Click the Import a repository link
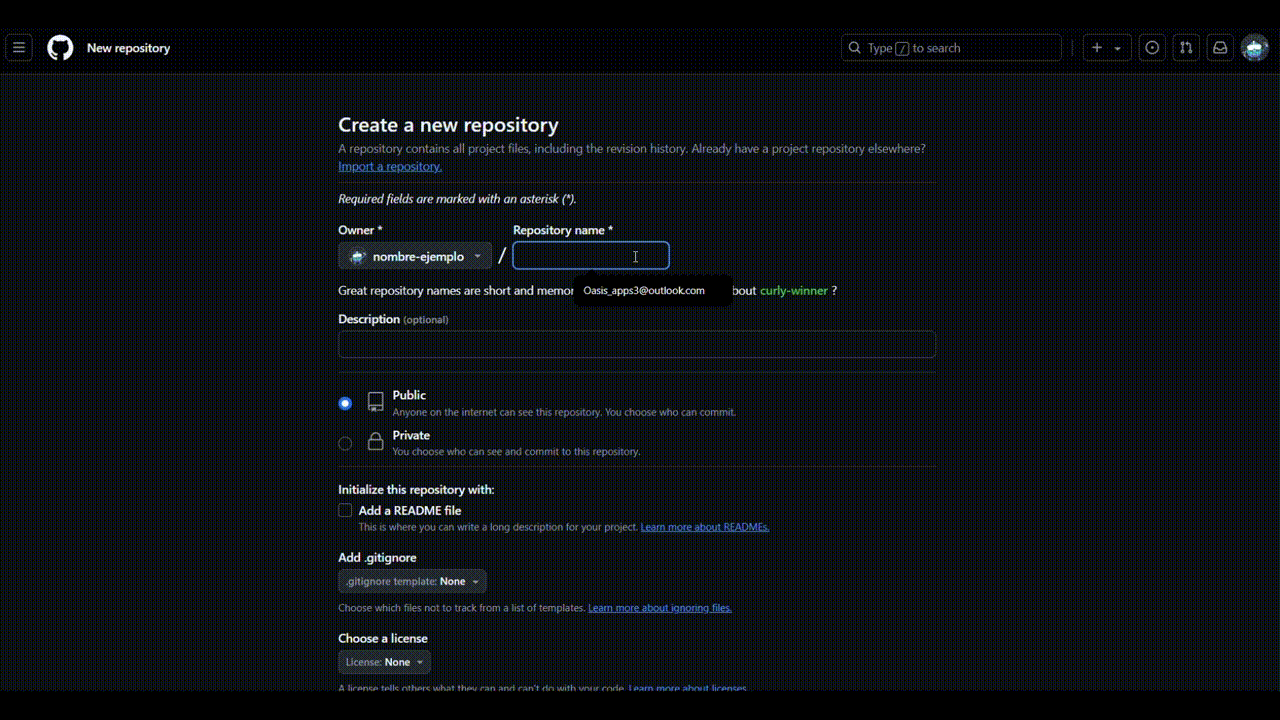 [x=389, y=166]
